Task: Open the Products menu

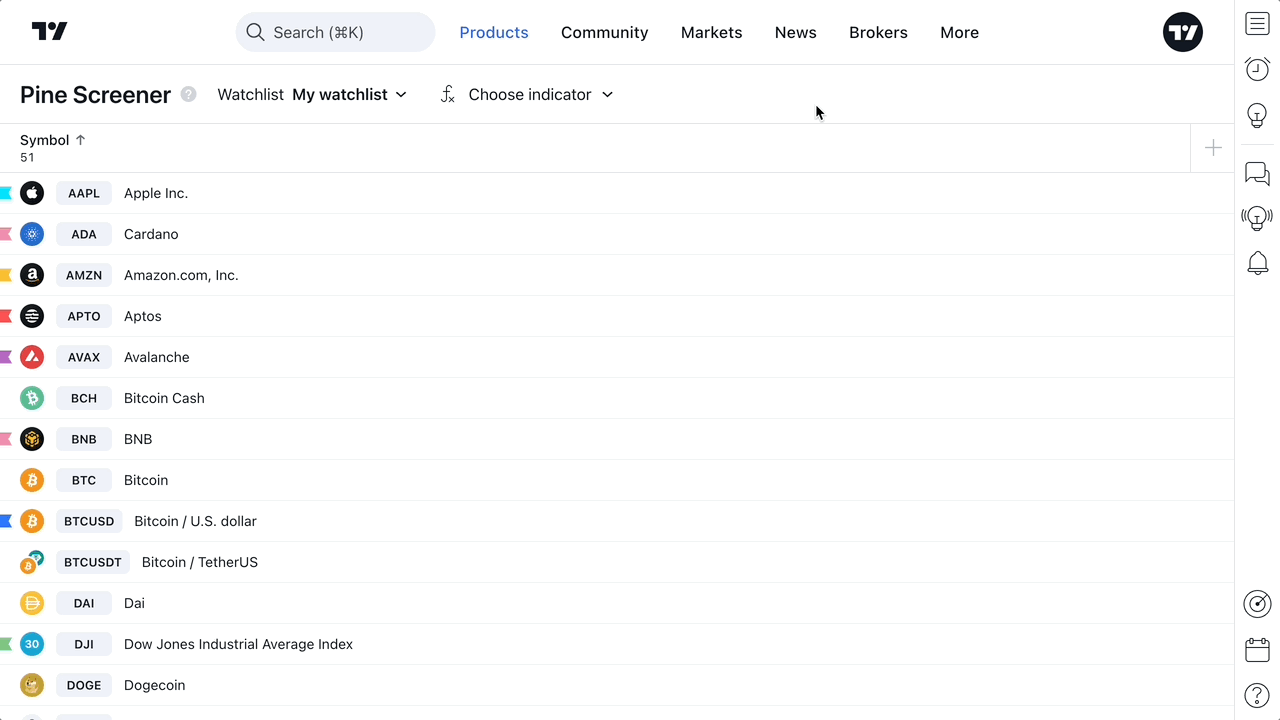Action: click(494, 32)
